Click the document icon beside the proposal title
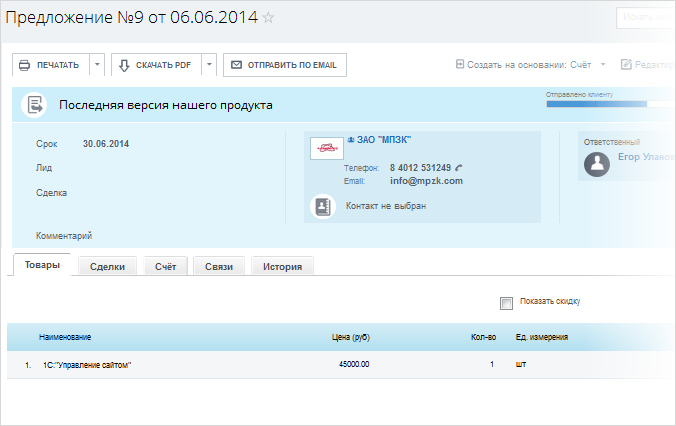 pos(35,104)
